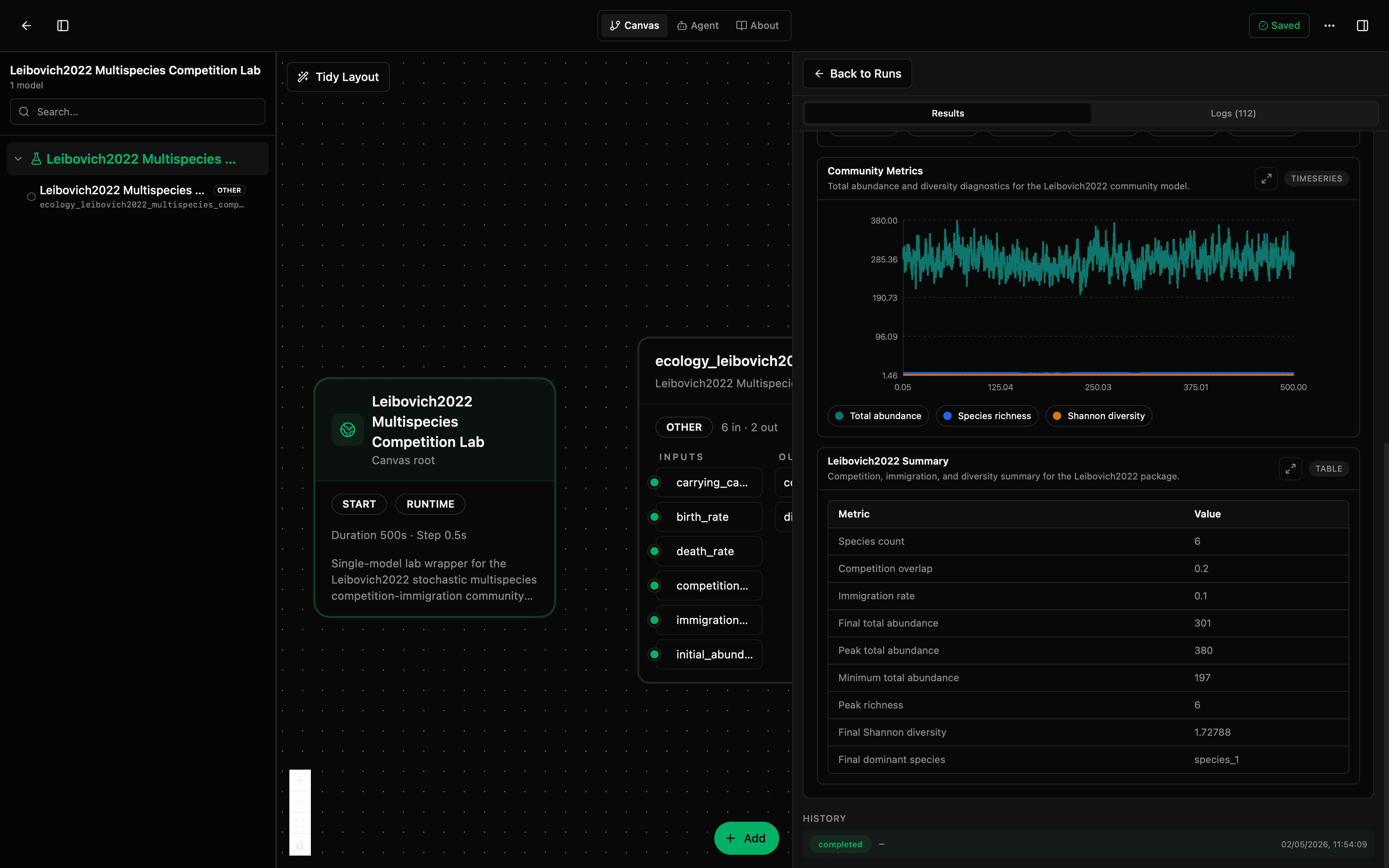Click Final dominant species value species_1
Screen dimensions: 1389x868
tap(1216, 760)
